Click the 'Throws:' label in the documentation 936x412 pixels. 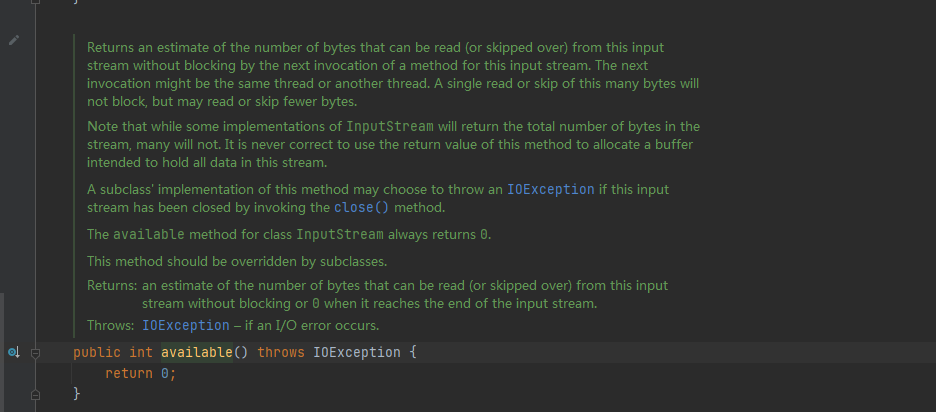(110, 325)
